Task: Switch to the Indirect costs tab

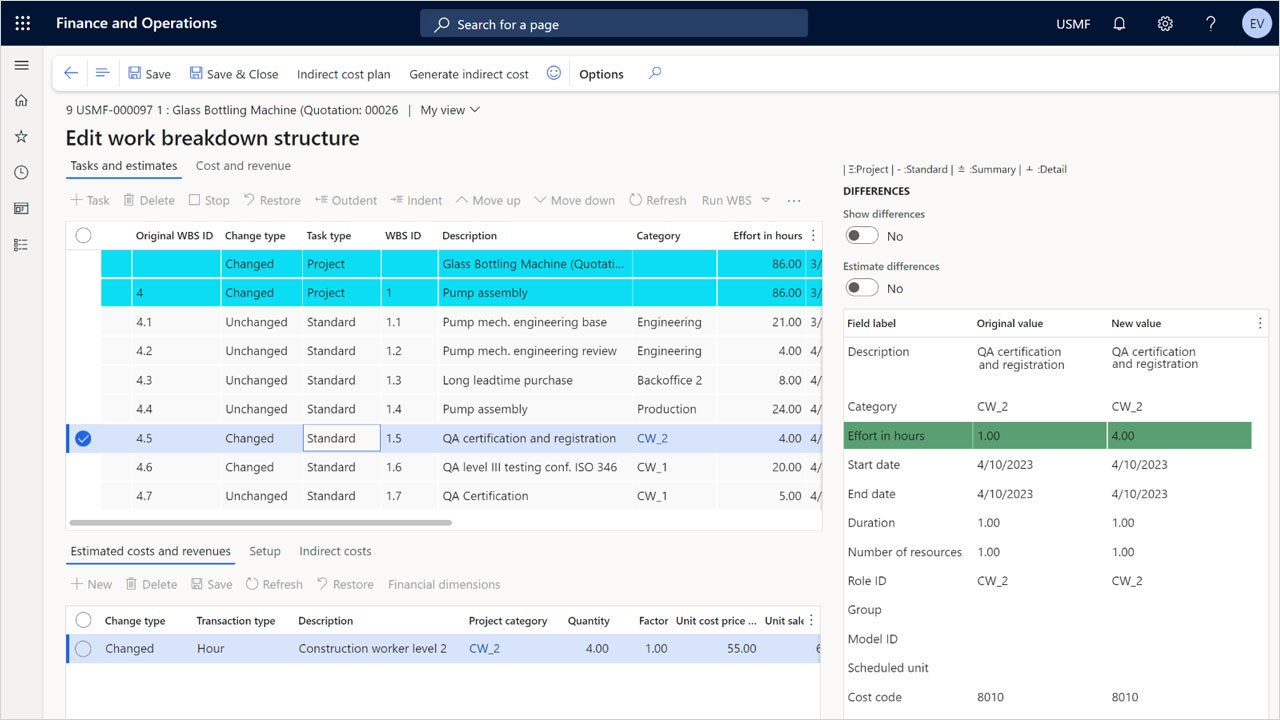Action: 335,551
